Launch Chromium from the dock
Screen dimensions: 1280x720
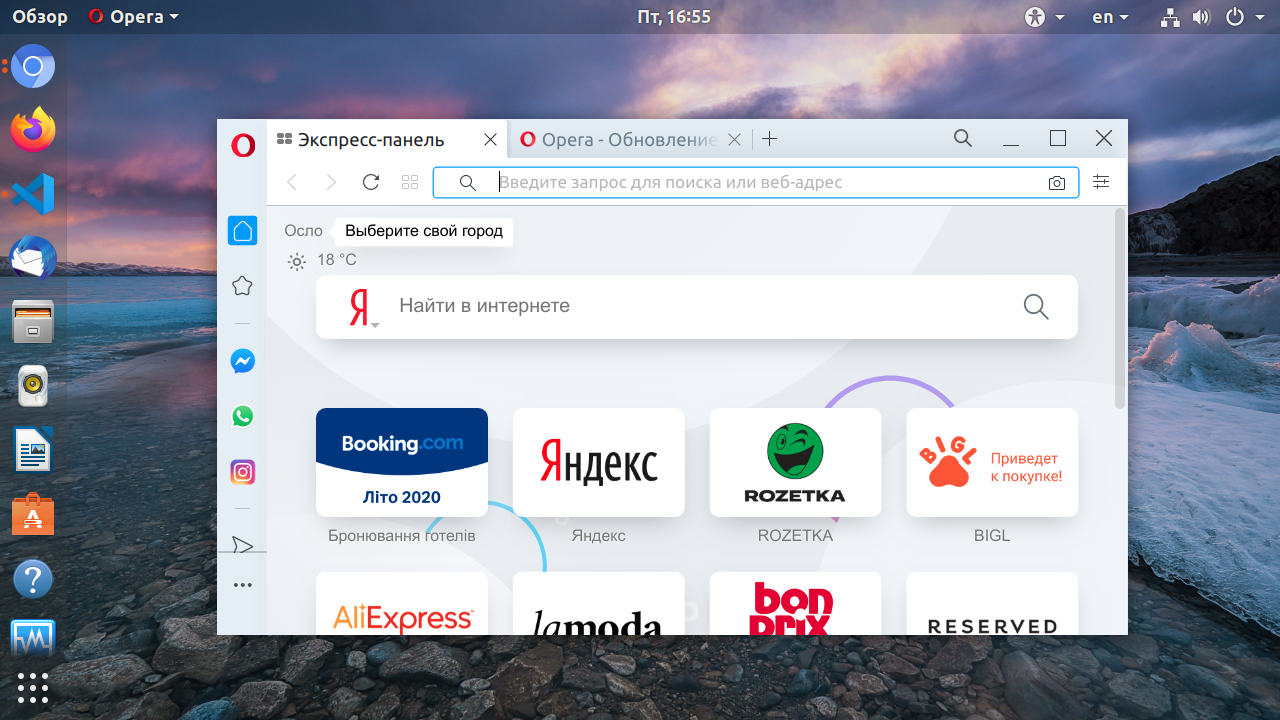coord(33,67)
